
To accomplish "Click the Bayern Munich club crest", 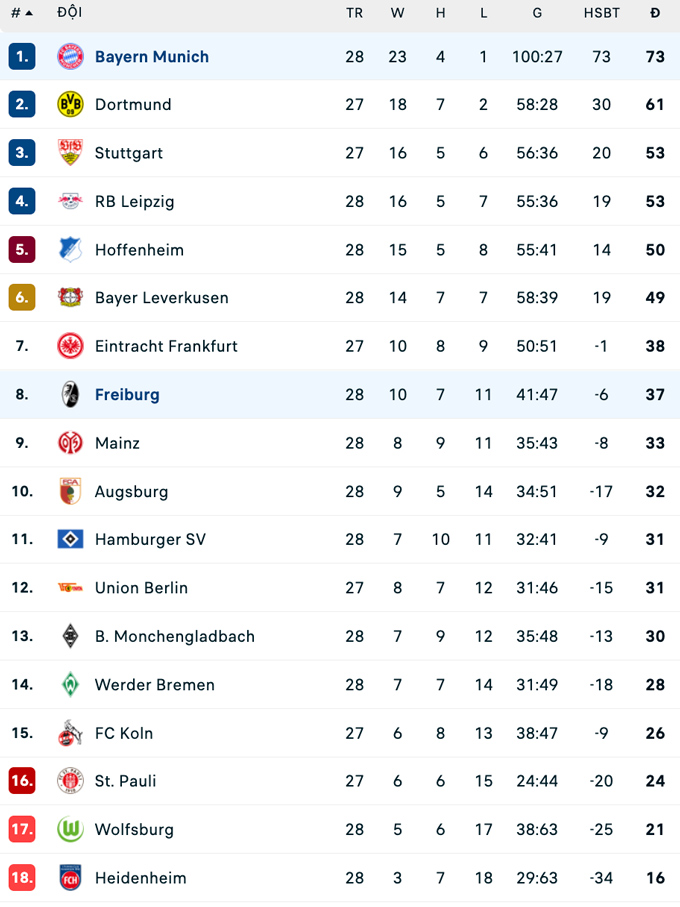I will pyautogui.click(x=70, y=57).
